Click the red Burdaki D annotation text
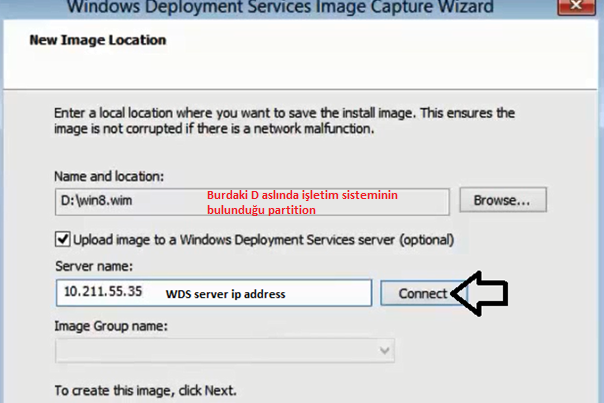Image resolution: width=604 pixels, height=403 pixels. click(x=302, y=202)
